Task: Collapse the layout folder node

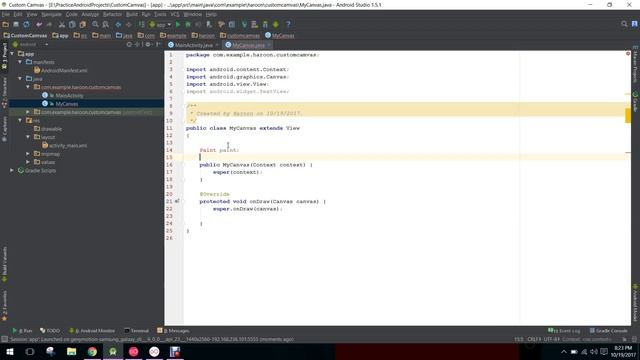Action: (x=28, y=137)
